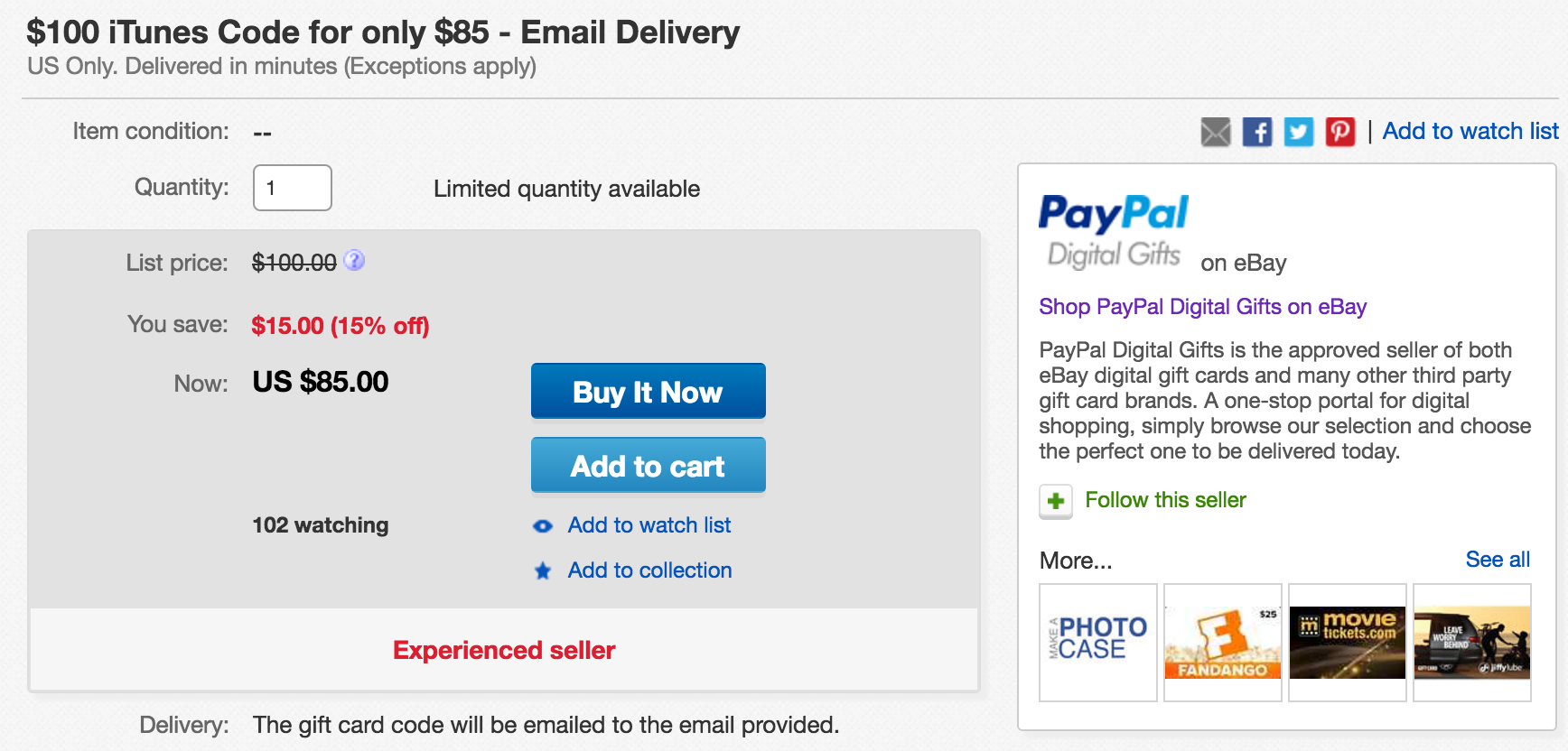The width and height of the screenshot is (1568, 751).
Task: Share this listing on Facebook
Action: 1256,132
